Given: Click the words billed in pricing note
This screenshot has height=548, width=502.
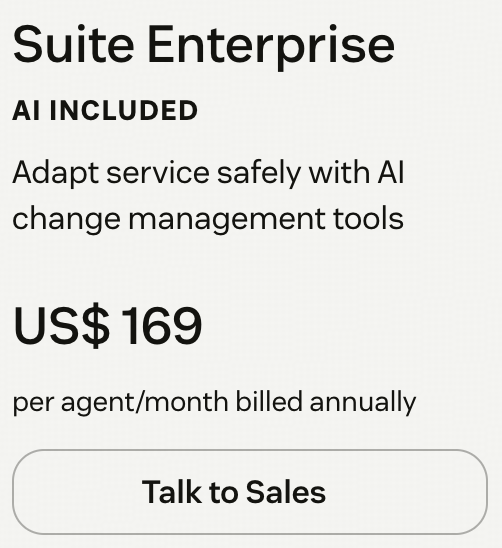Looking at the screenshot, I should tap(269, 401).
